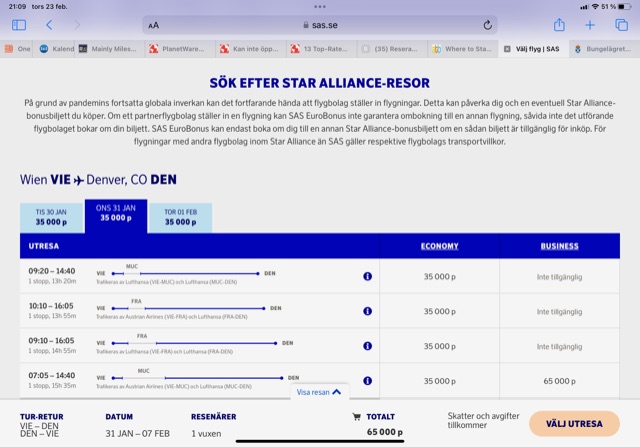Viewport: 640px width, 447px height.
Task: Open a new Safari tab
Action: click(x=590, y=25)
